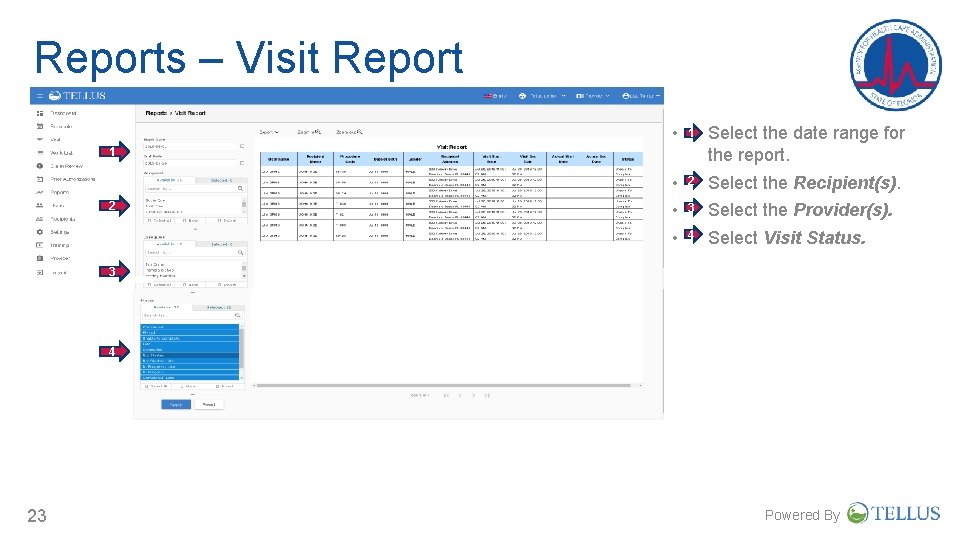Viewport: 960px width, 540px height.
Task: Open Reports in the sidebar
Action: click(53, 192)
